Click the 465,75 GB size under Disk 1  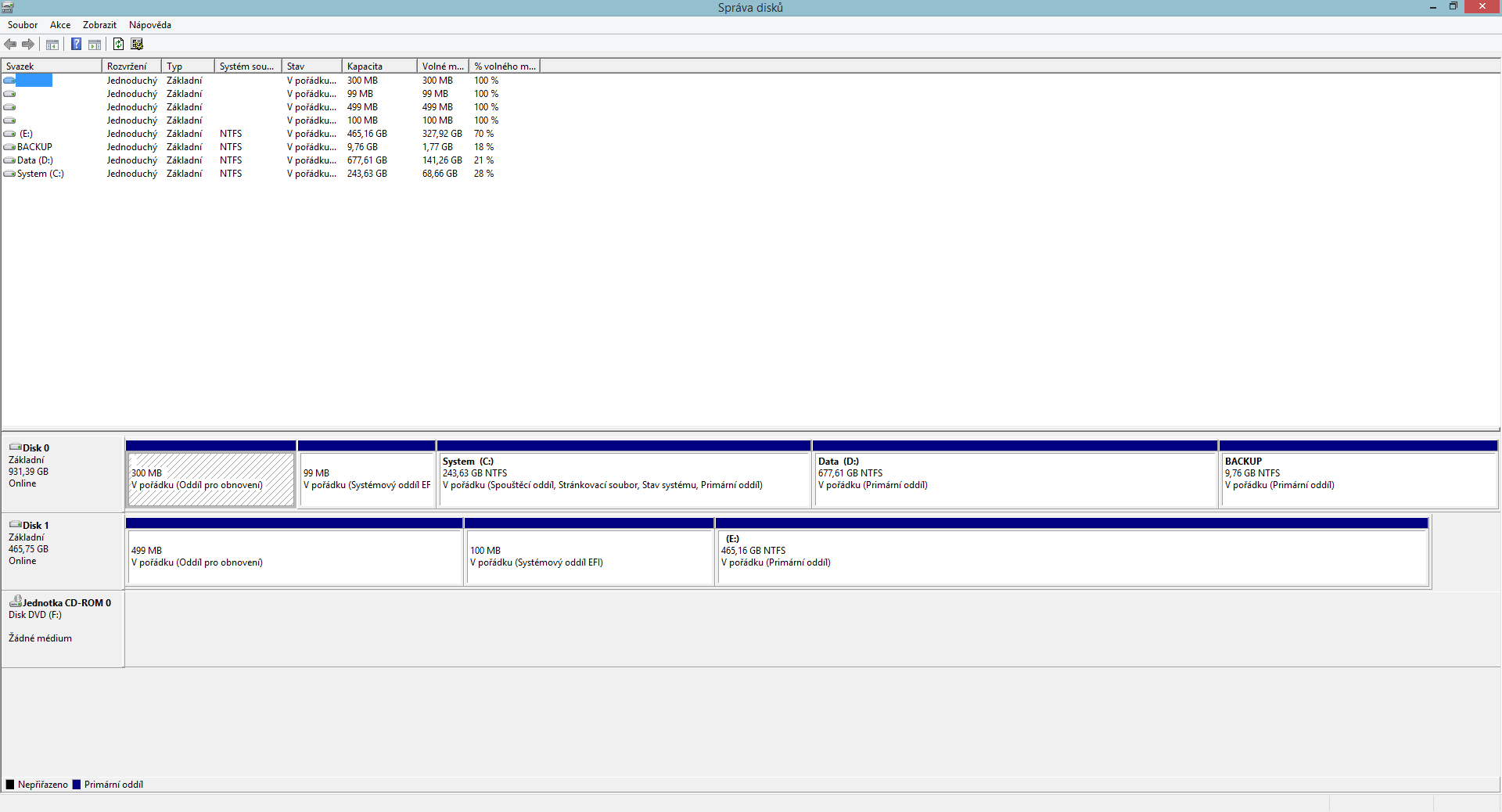pos(28,549)
